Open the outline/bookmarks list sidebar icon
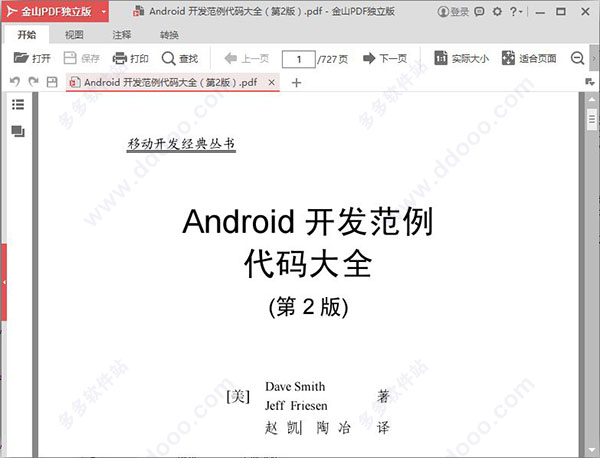Image resolution: width=600 pixels, height=458 pixels. (18, 104)
